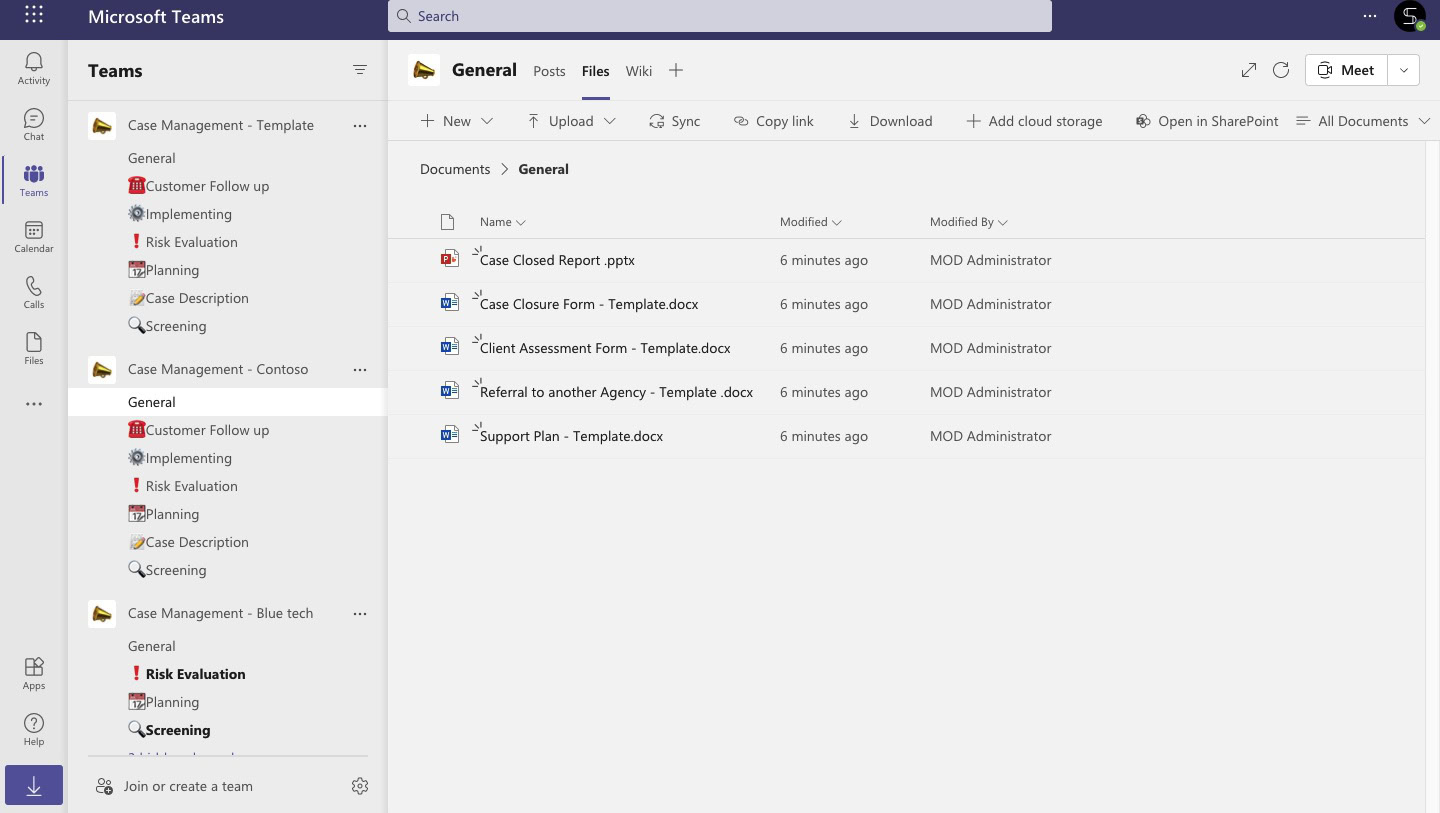Open file Support Plan - Template.docx
The width and height of the screenshot is (1440, 813).
571,436
